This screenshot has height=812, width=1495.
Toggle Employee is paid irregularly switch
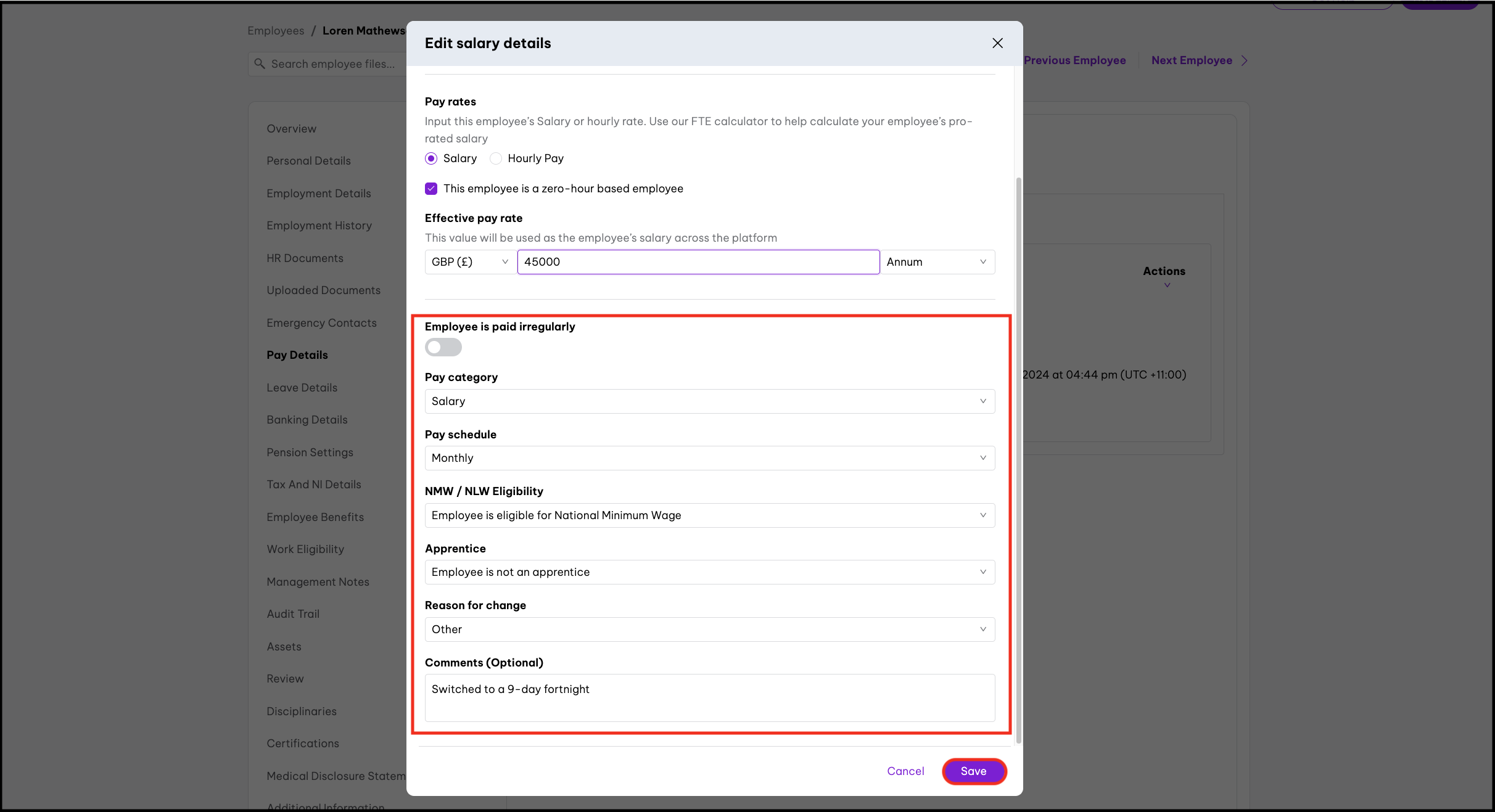(443, 347)
